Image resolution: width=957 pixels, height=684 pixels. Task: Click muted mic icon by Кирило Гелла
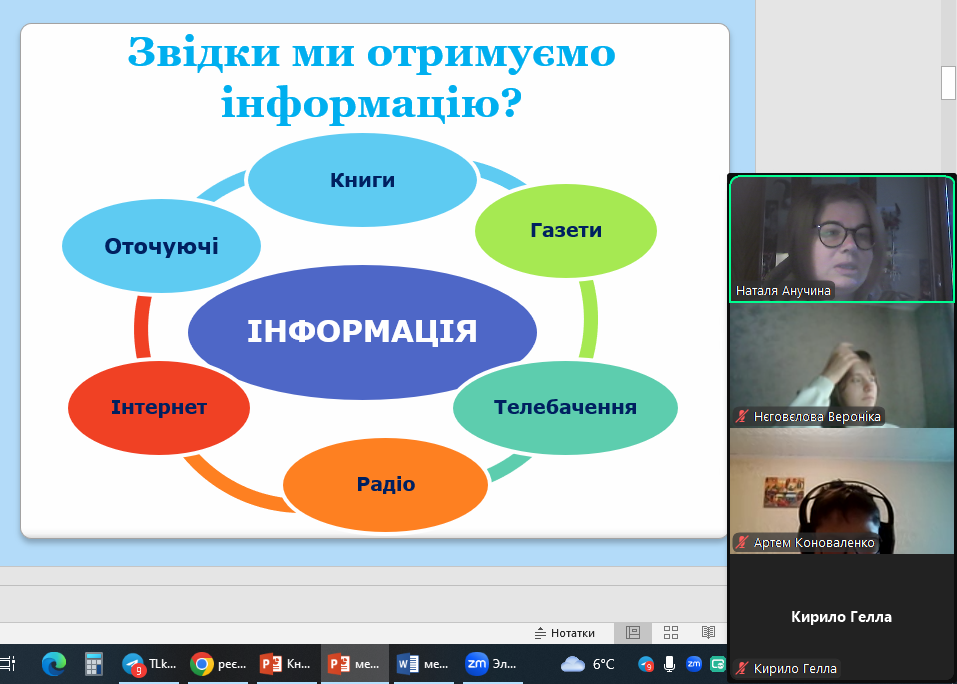pyautogui.click(x=742, y=669)
